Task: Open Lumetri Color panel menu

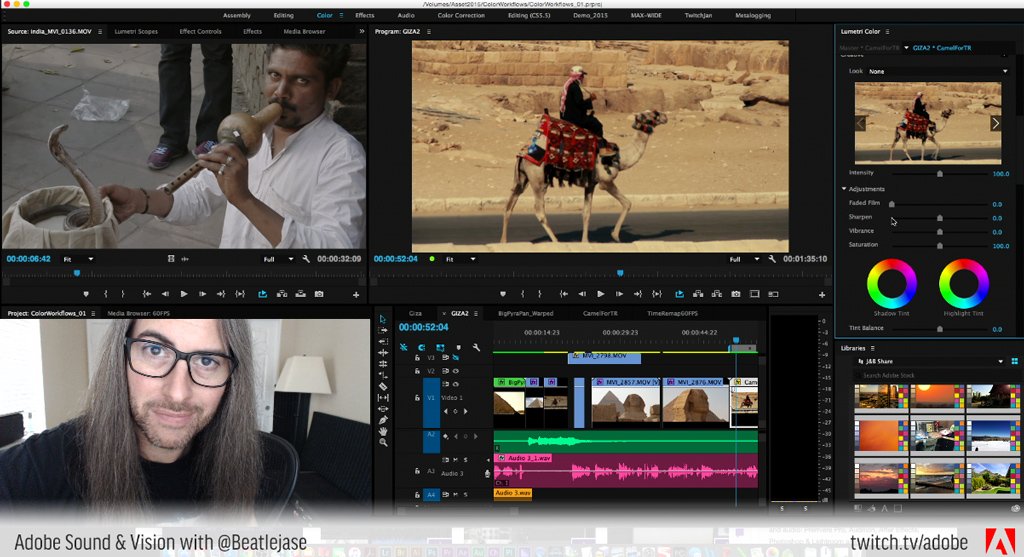Action: 887,31
